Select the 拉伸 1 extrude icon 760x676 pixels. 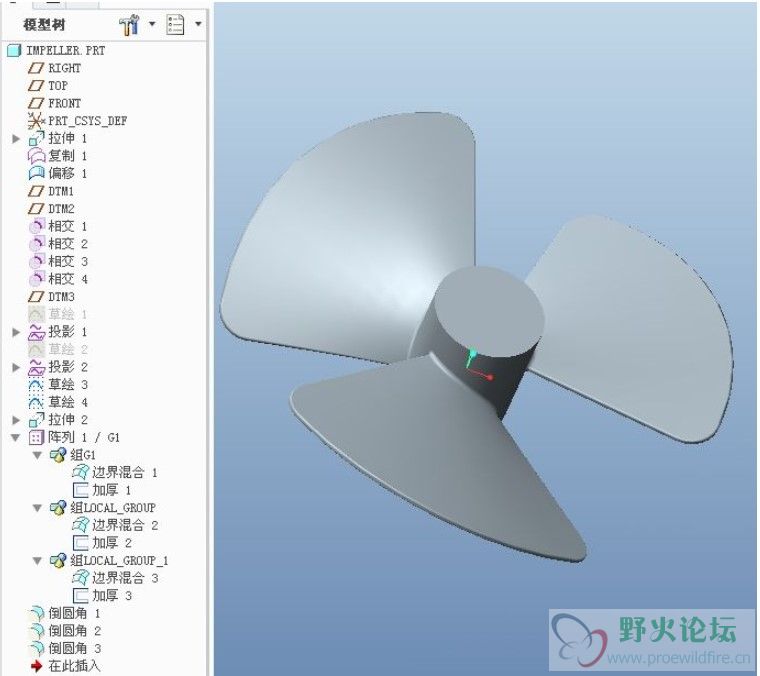36,139
